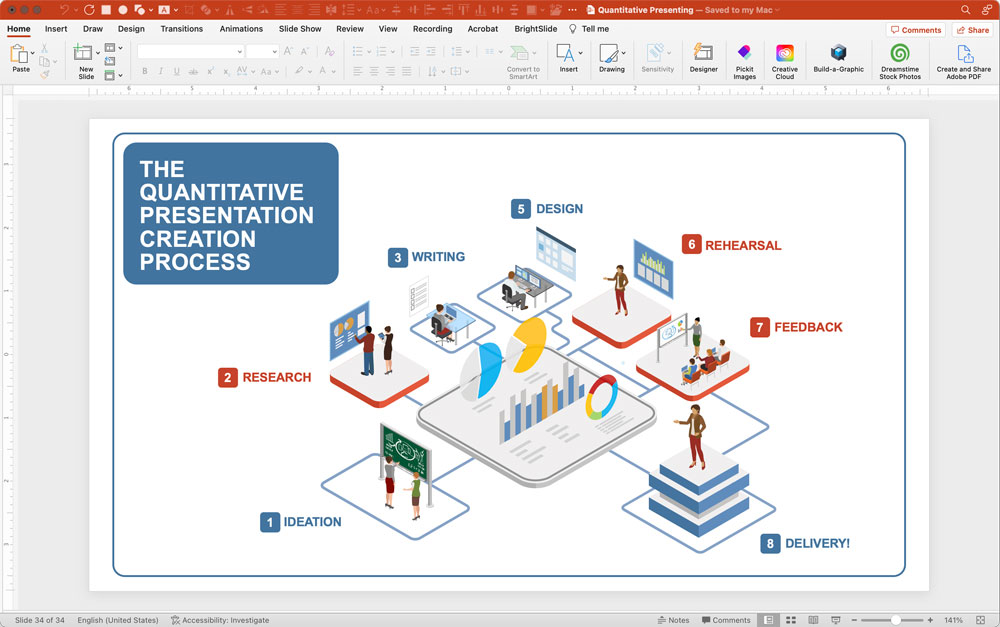Toggle Subscript formatting
Screen dimensions: 1000x627
tap(226, 71)
